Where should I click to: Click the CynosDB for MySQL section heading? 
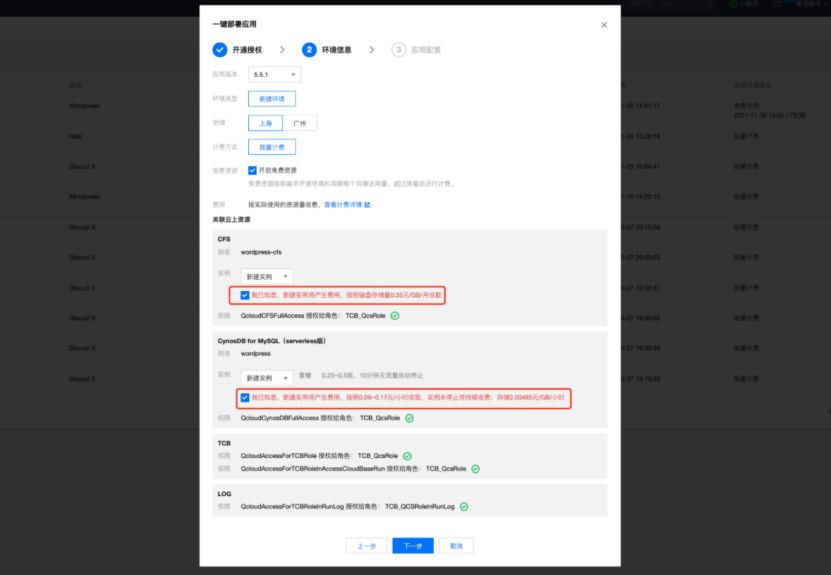[272, 341]
